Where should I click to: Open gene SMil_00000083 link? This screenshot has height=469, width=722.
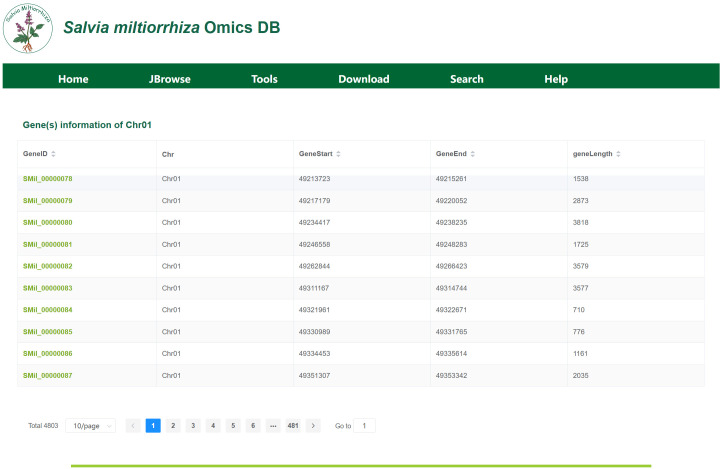(48, 288)
